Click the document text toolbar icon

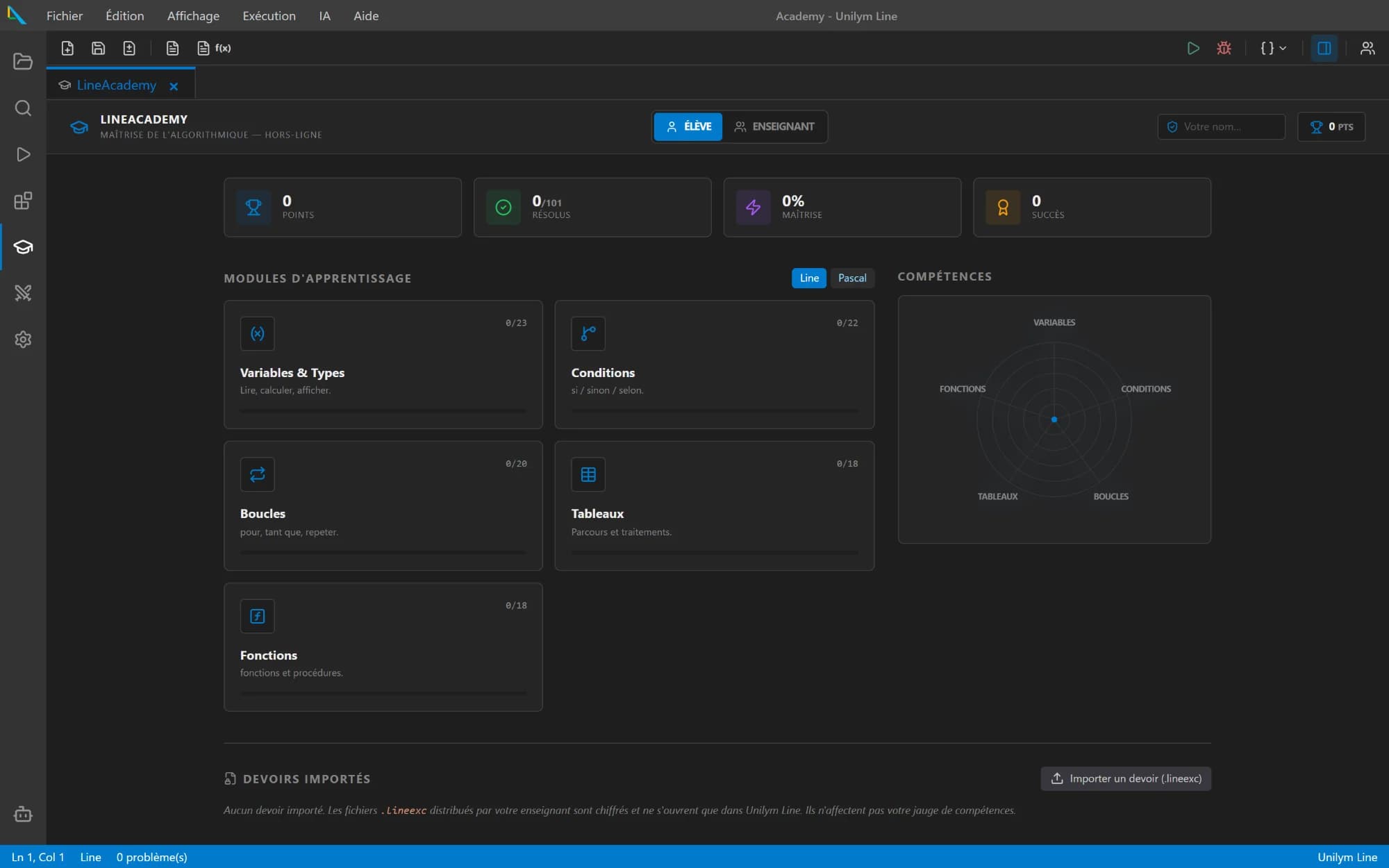[172, 48]
